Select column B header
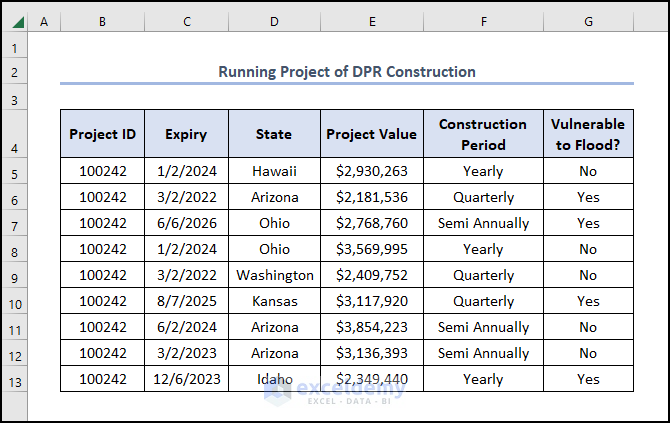670x423 pixels. pos(102,21)
